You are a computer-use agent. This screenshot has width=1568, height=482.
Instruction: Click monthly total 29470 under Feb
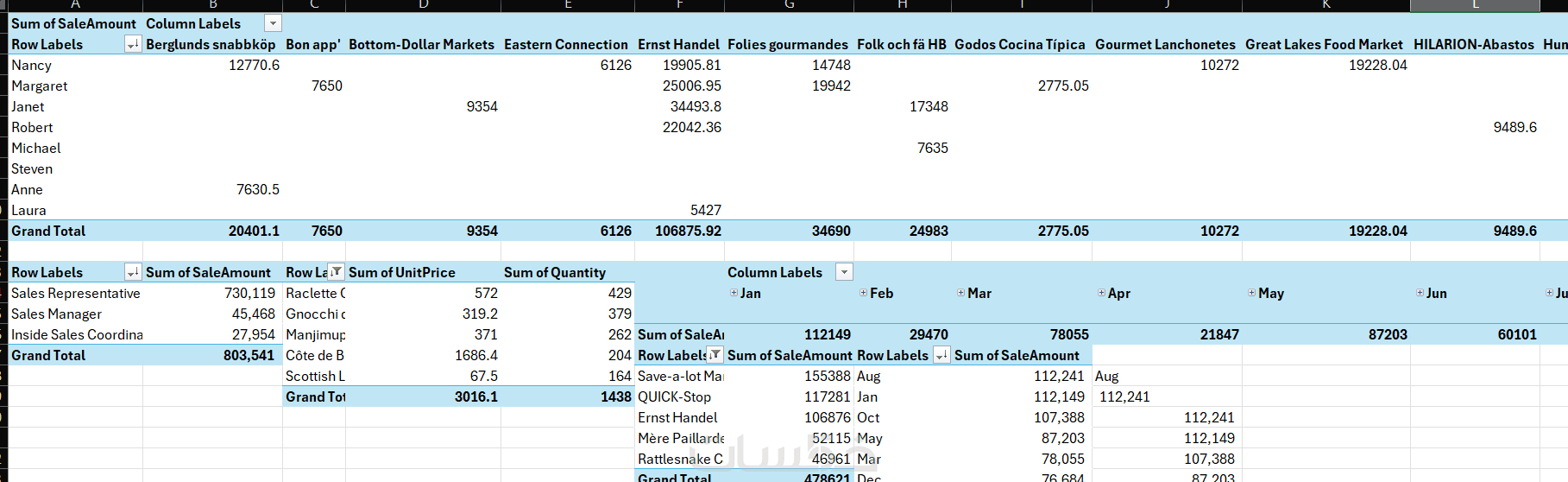(929, 334)
